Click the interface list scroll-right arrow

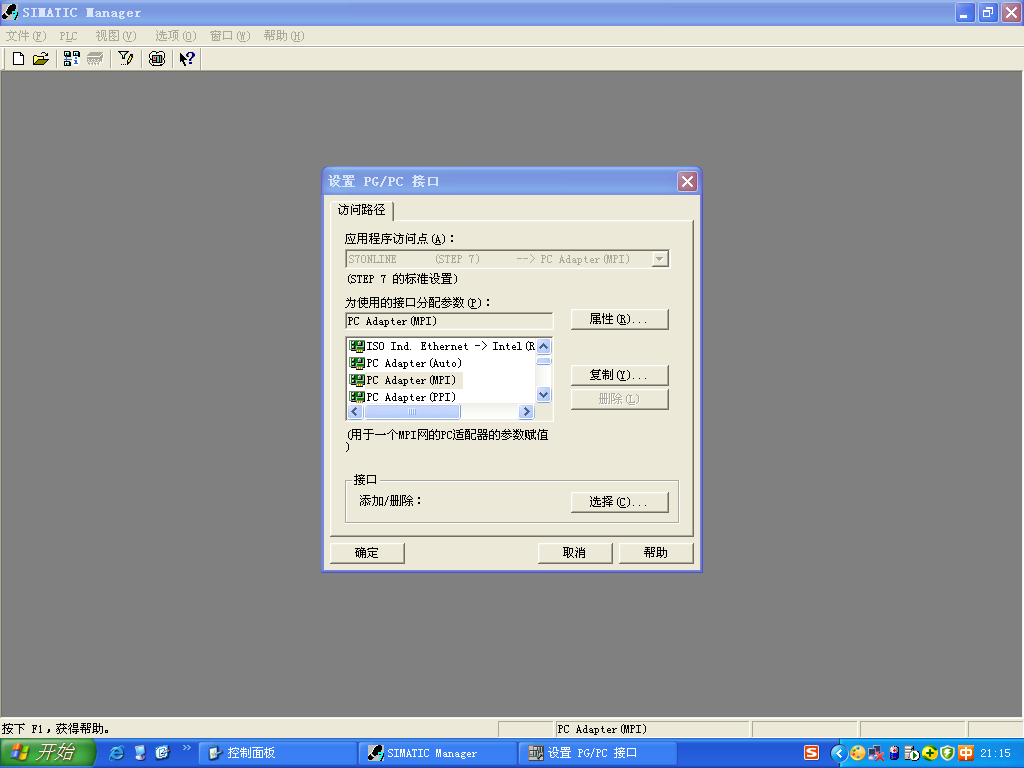click(526, 412)
